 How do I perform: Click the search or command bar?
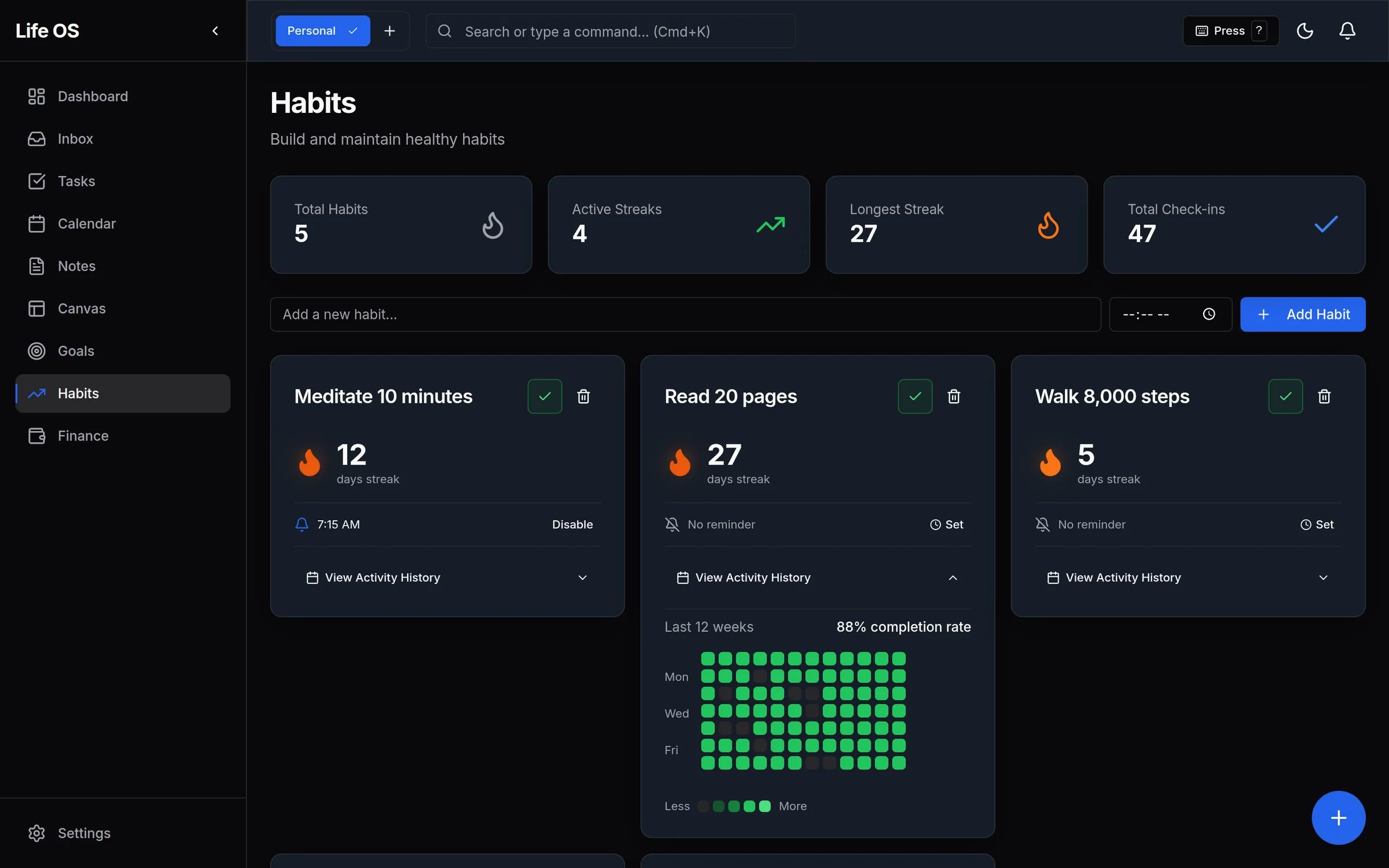[x=610, y=31]
